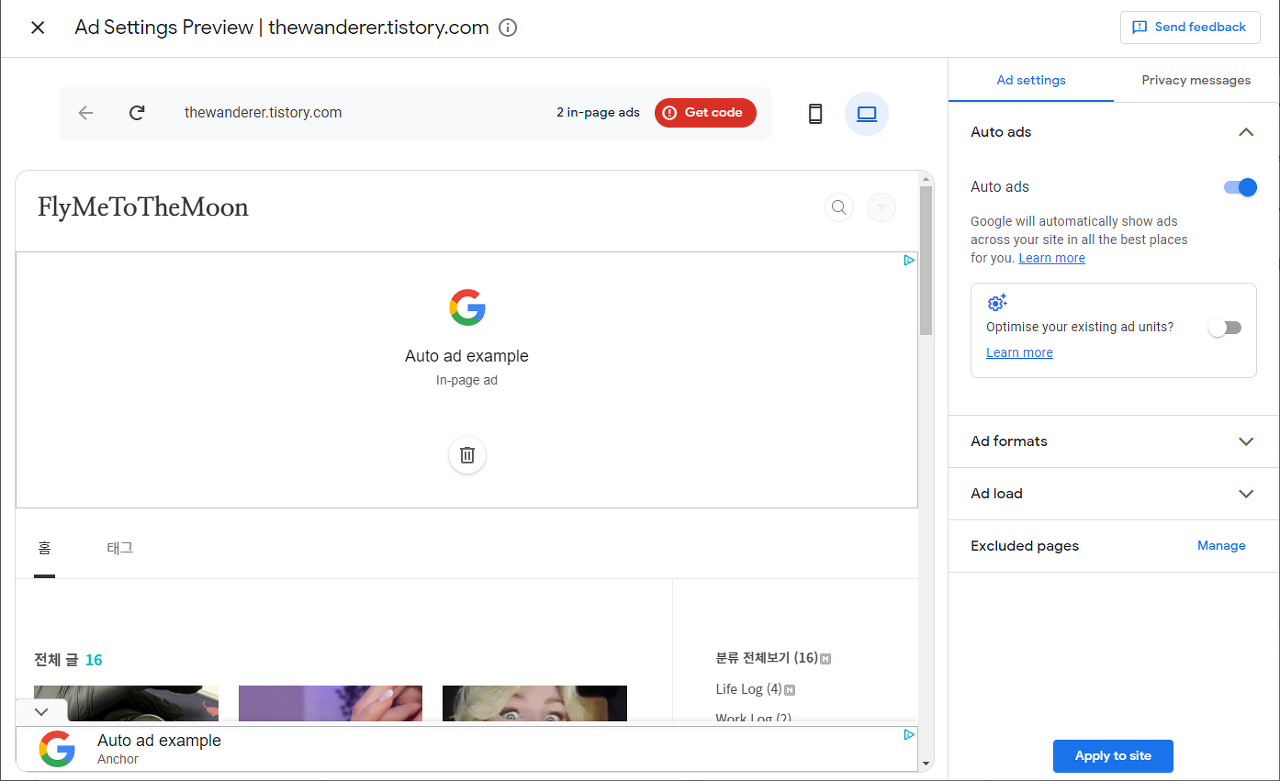Open the third post thumbnail with blonde hair
The height and width of the screenshot is (781, 1280).
[x=534, y=703]
